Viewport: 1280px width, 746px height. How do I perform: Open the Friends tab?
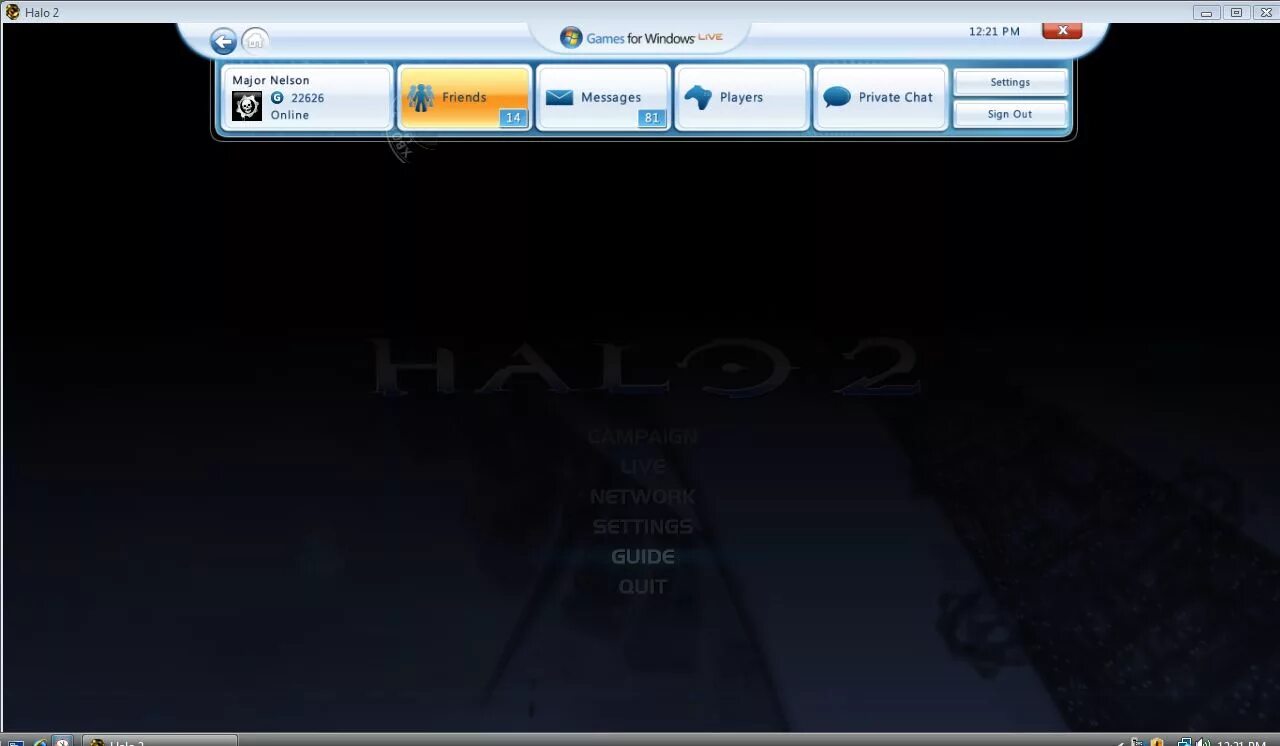click(x=464, y=97)
